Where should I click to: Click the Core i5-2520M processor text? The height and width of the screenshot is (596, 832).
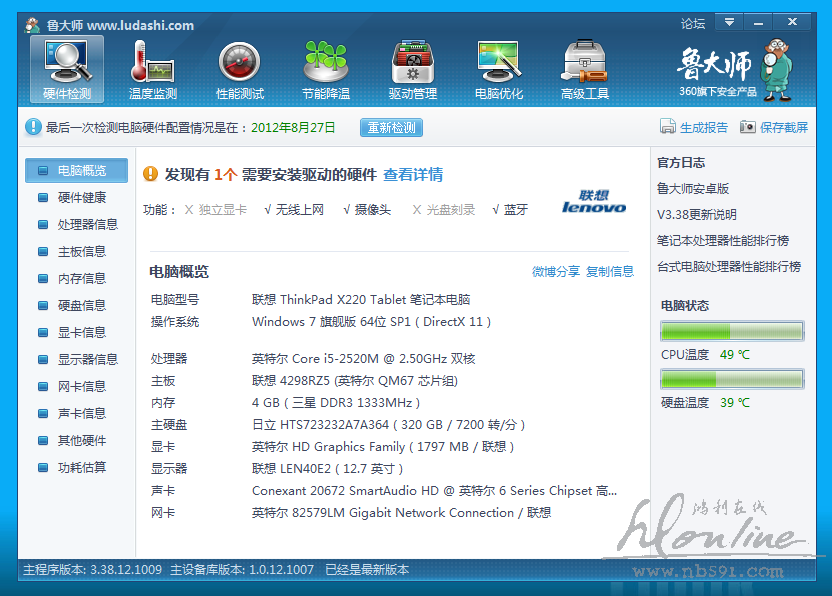pyautogui.click(x=363, y=359)
